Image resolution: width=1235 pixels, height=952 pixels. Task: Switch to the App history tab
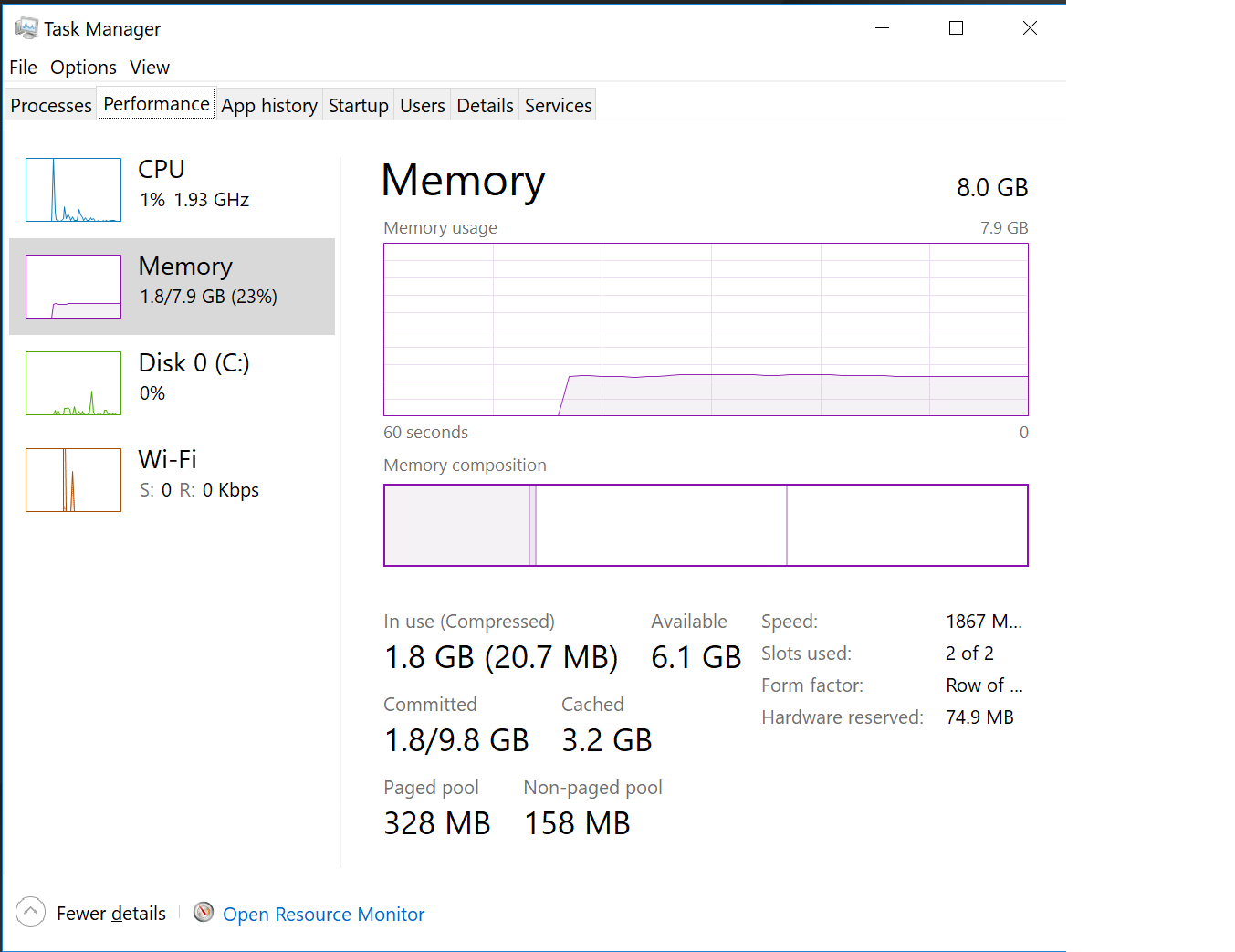point(269,106)
